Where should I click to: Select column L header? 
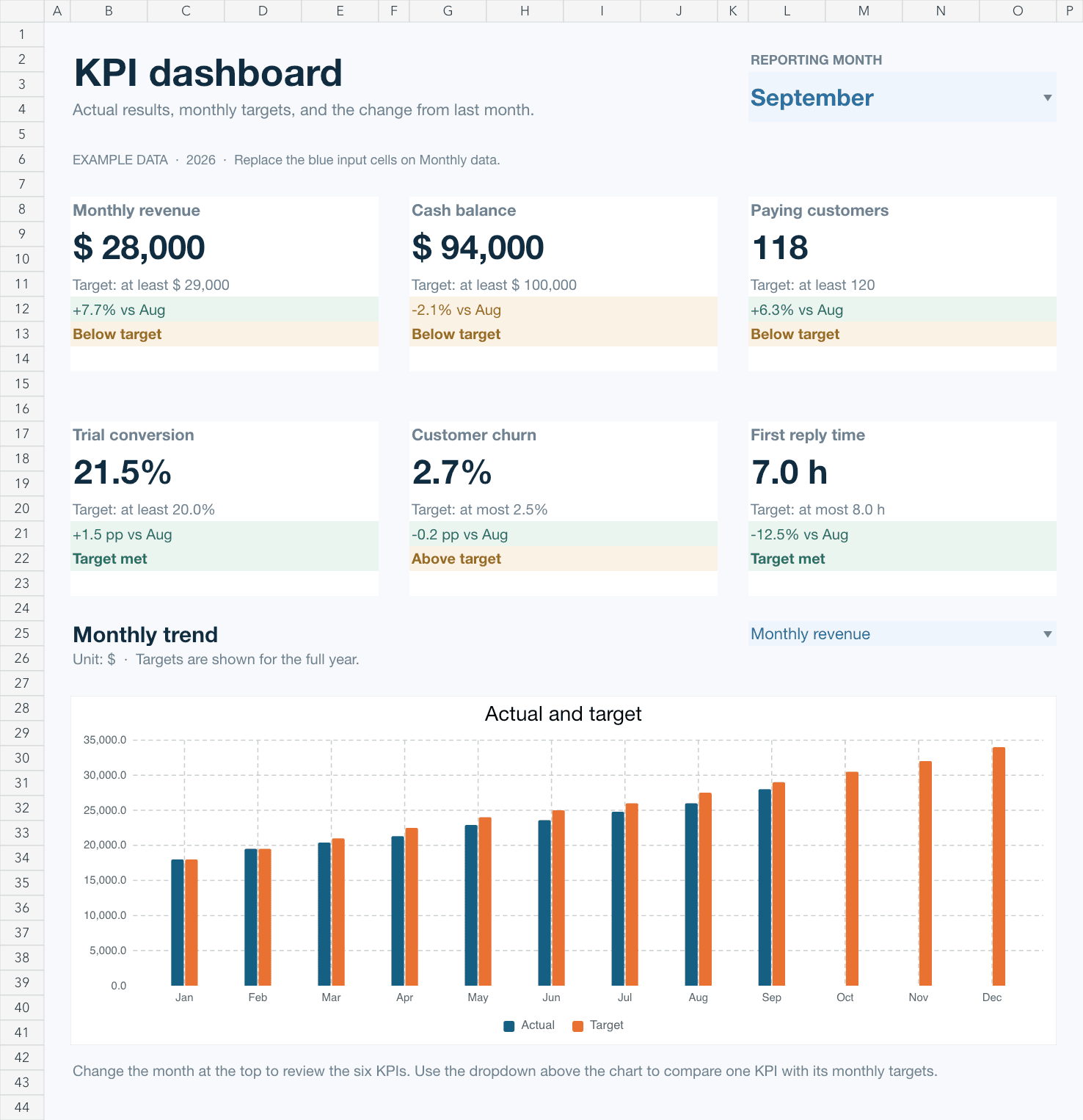point(787,11)
